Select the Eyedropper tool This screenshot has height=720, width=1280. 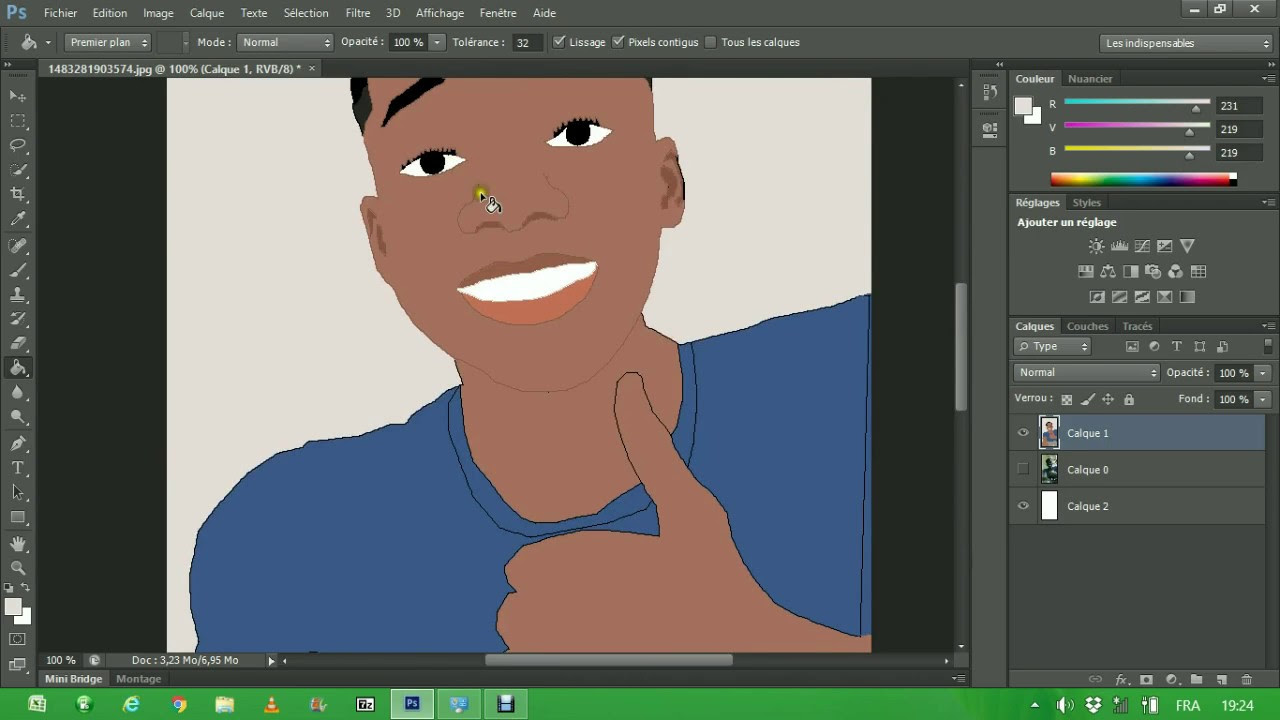click(x=18, y=220)
